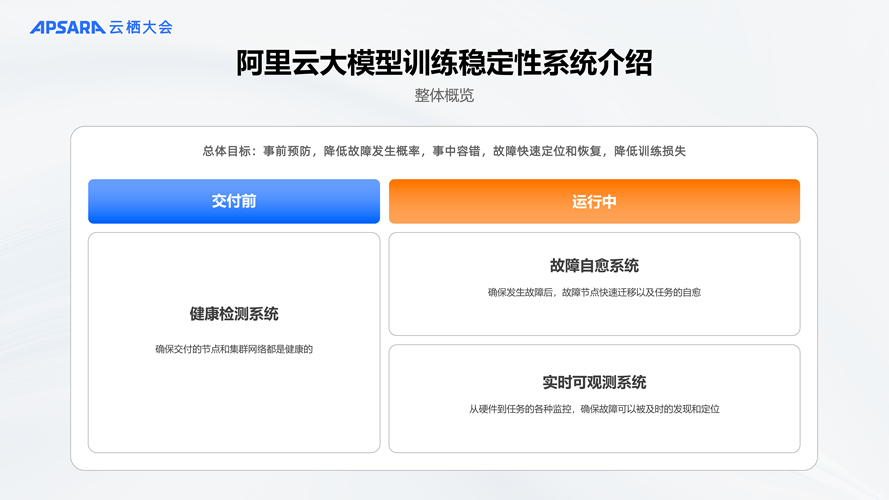Select the 故障自愈系统 heading

[x=594, y=265]
